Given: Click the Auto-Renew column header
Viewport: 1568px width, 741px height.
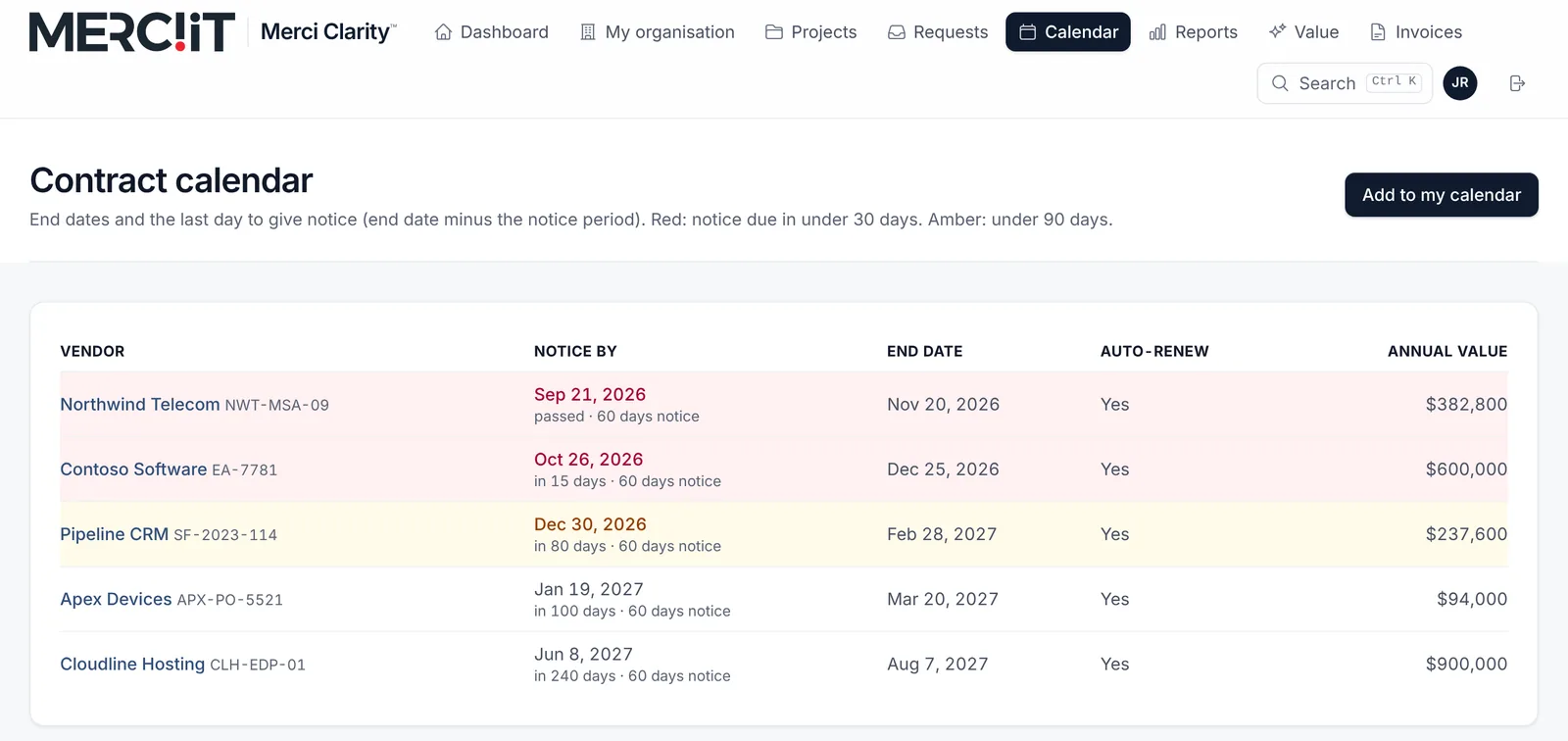Looking at the screenshot, I should pos(1154,351).
